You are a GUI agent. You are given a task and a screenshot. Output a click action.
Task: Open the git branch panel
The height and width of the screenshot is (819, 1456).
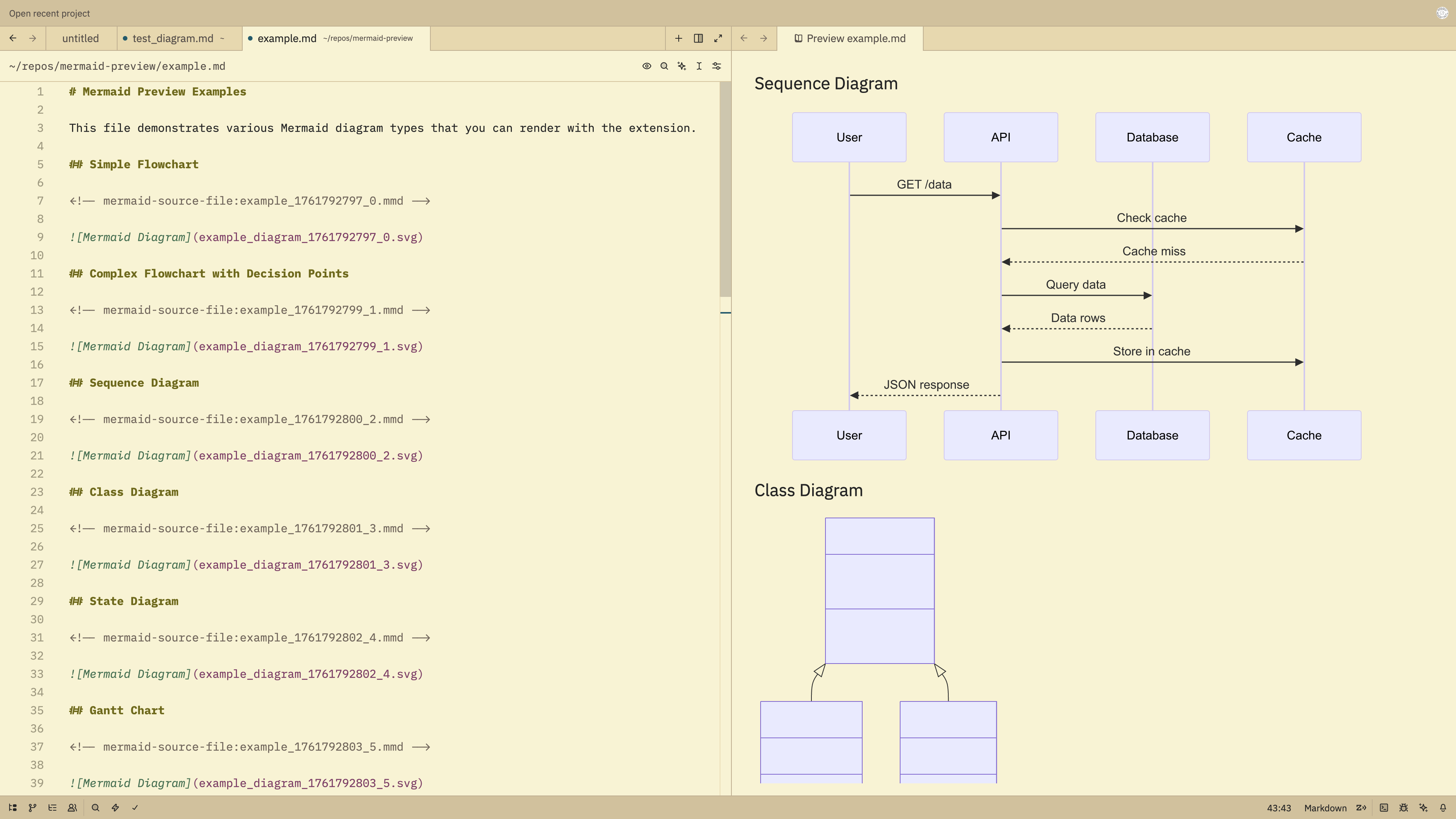(32, 808)
